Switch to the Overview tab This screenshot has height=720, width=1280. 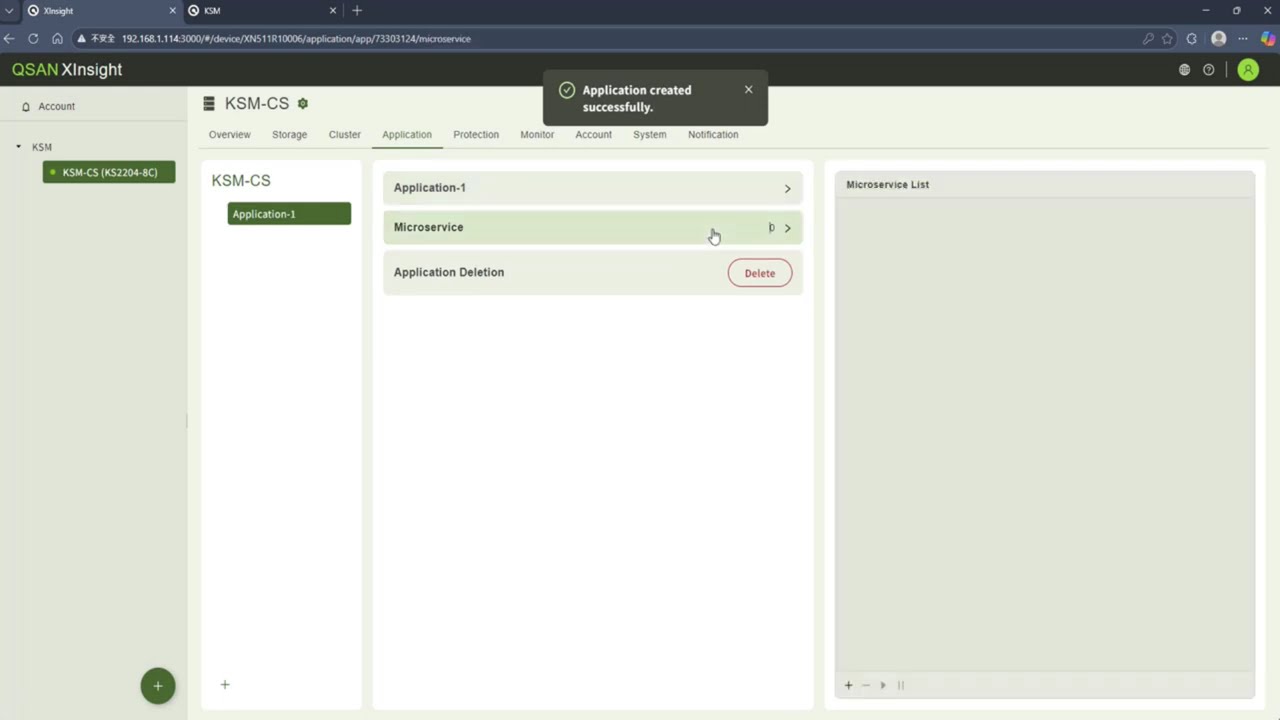(x=230, y=135)
